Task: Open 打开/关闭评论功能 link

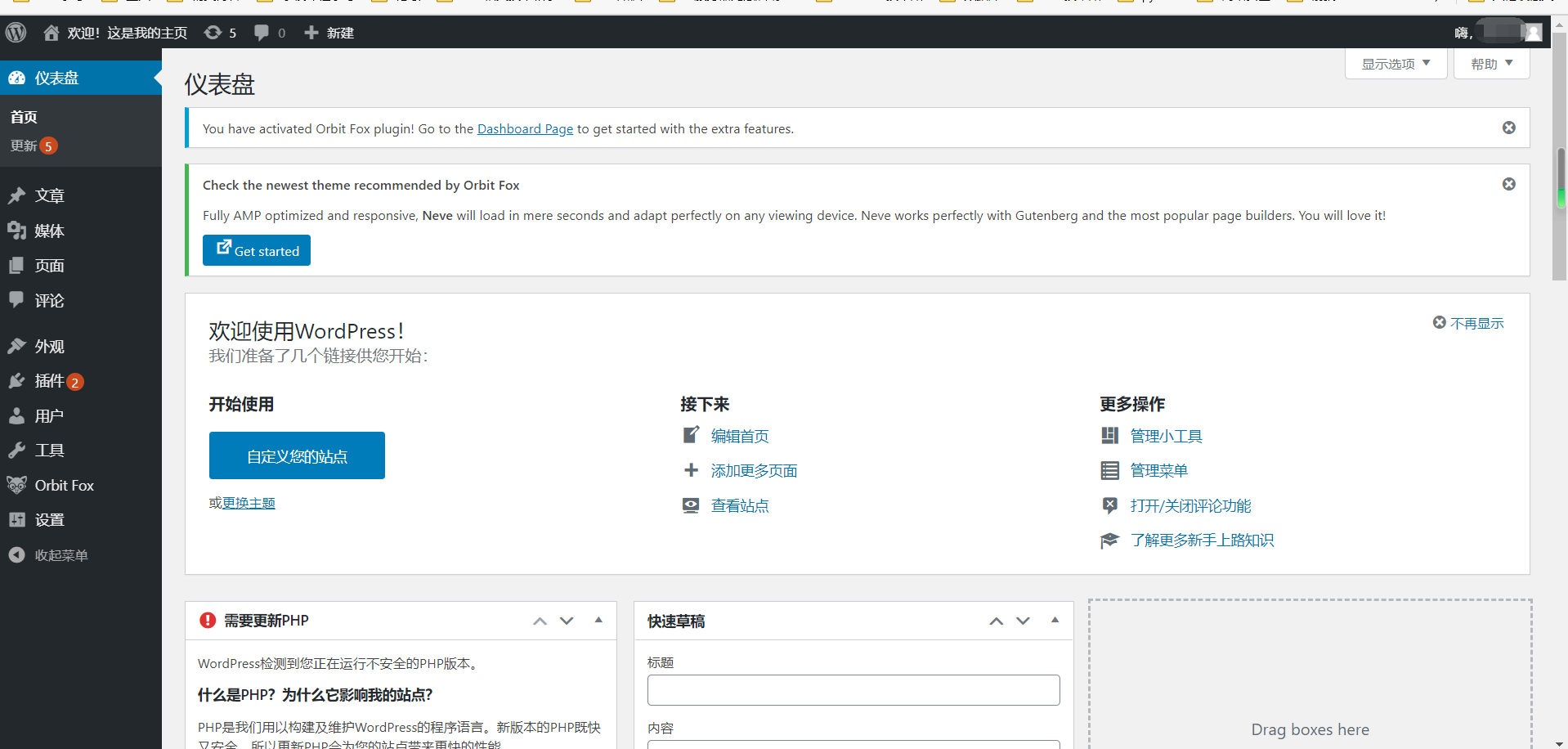Action: click(1190, 505)
